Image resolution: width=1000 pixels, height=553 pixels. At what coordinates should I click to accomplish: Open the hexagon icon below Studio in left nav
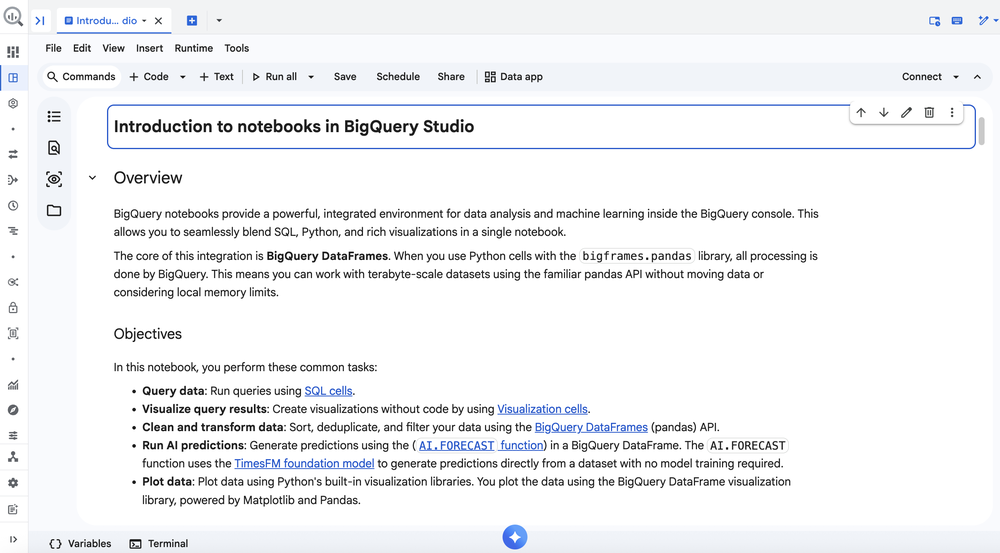click(x=13, y=103)
